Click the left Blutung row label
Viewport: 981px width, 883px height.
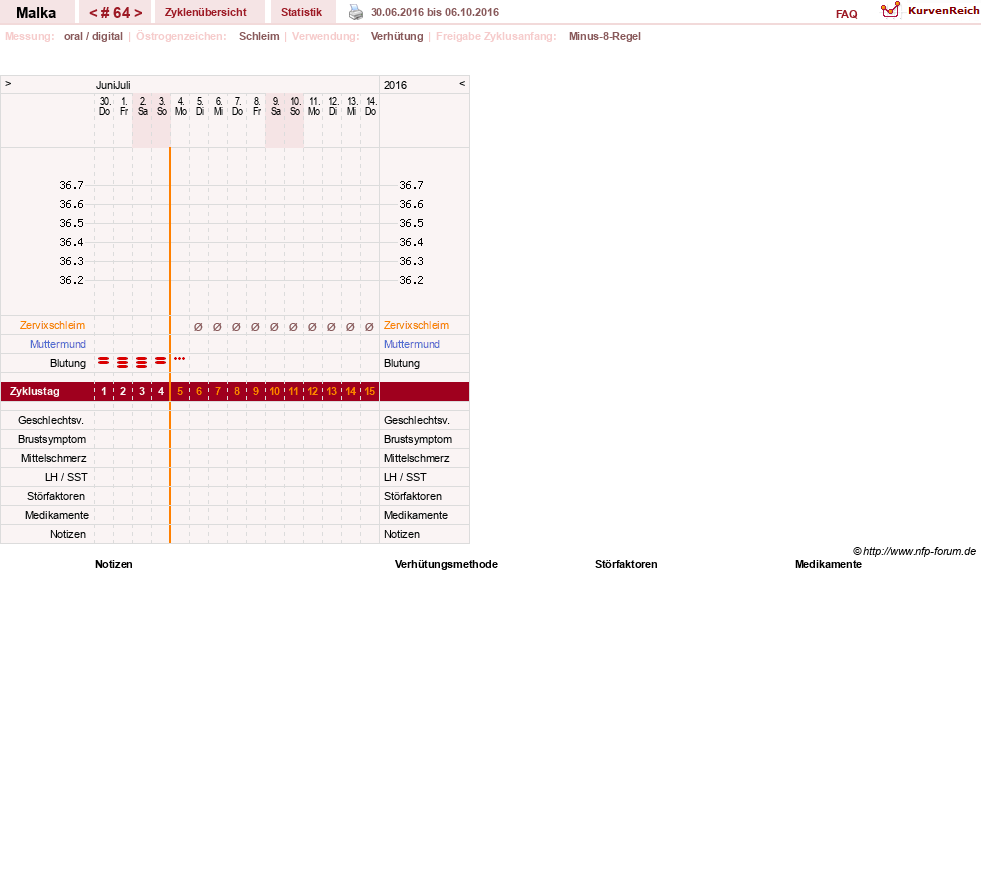pos(68,364)
